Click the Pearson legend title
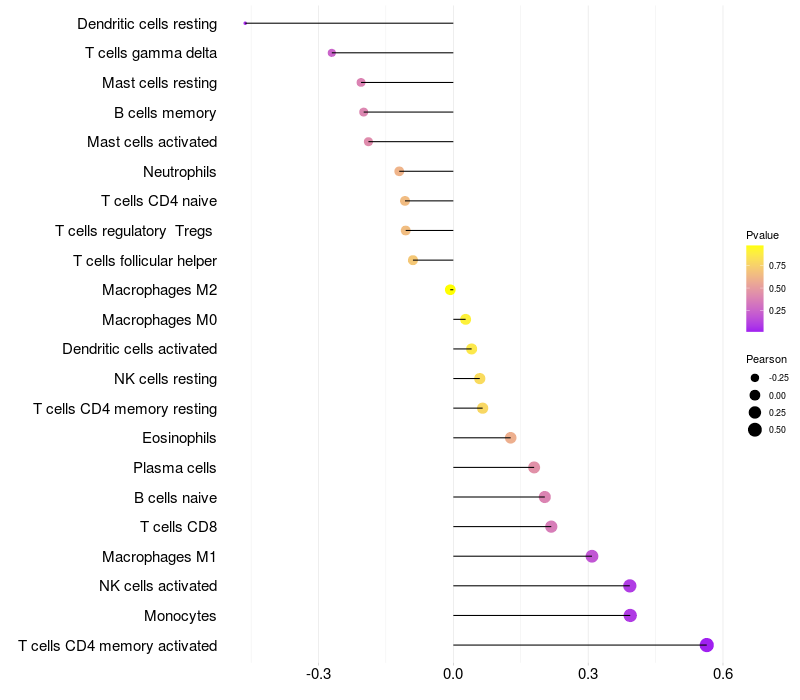This screenshot has height=700, width=800. [x=766, y=359]
